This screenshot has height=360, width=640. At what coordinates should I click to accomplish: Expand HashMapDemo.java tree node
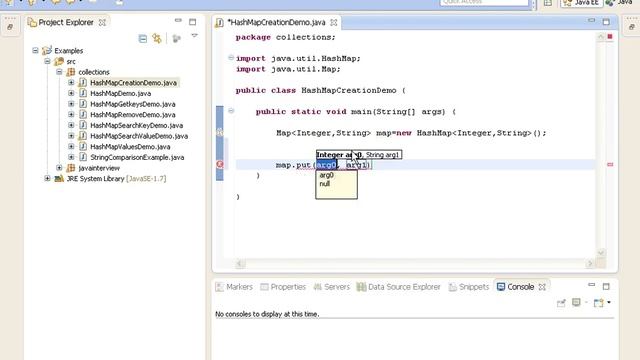pos(71,93)
